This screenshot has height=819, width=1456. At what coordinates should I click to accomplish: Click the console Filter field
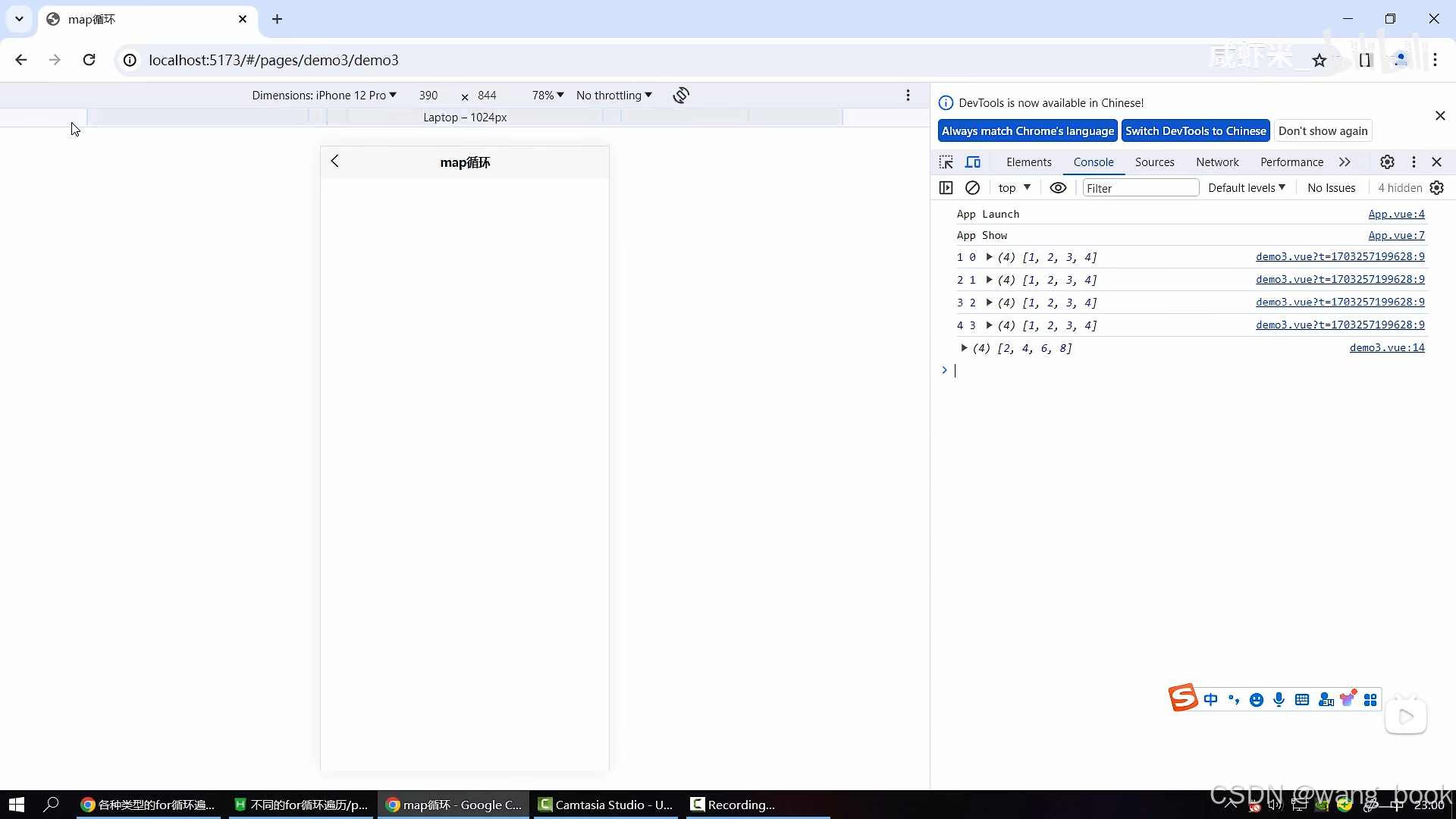click(1140, 187)
